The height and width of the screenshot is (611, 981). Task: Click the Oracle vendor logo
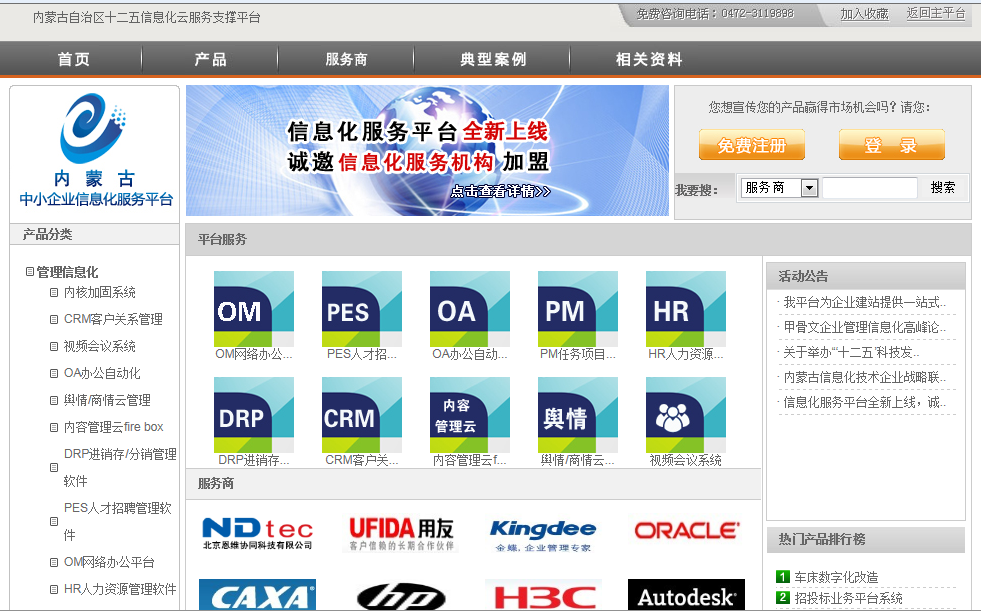coord(686,530)
